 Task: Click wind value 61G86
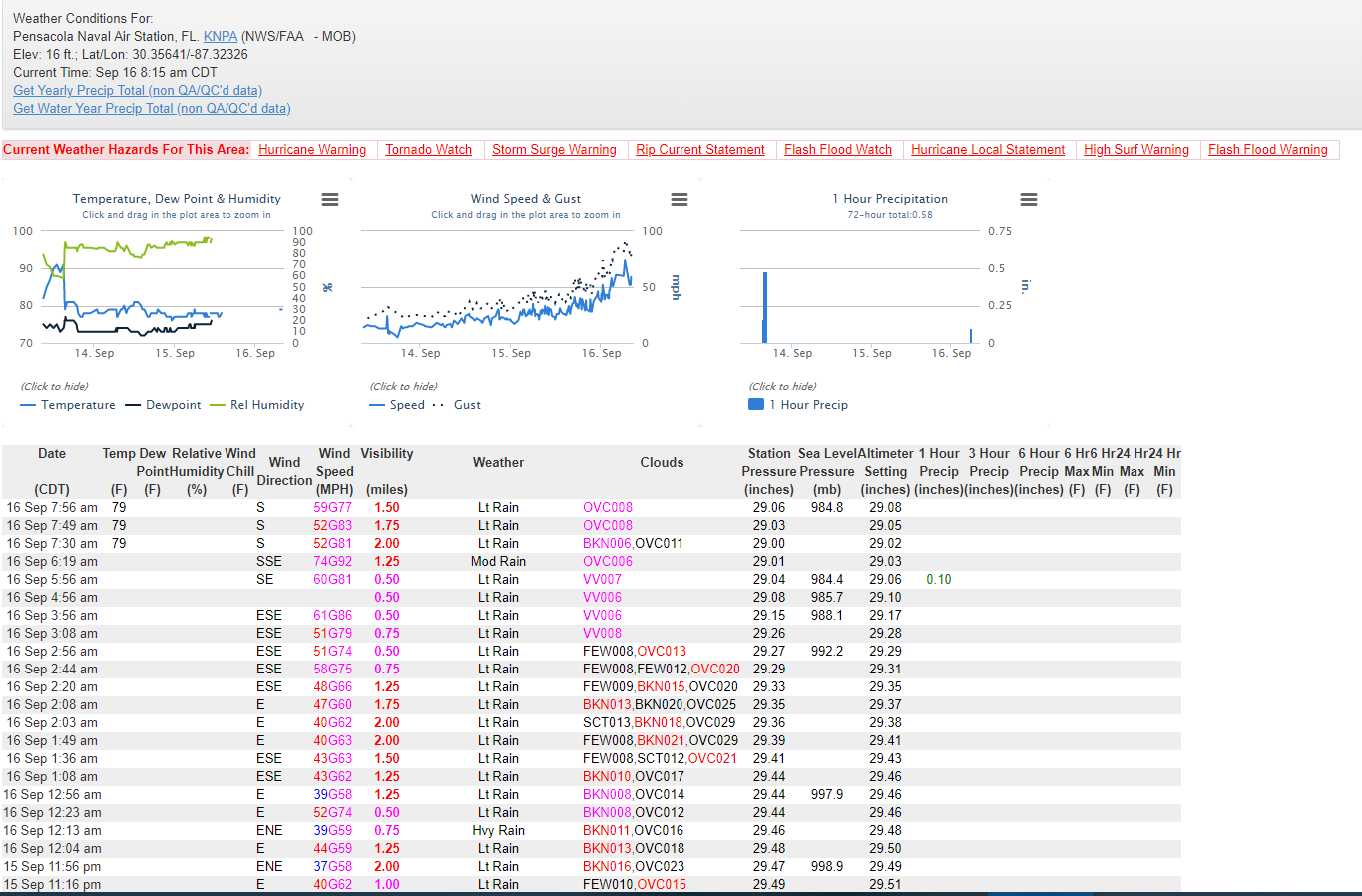pos(333,615)
